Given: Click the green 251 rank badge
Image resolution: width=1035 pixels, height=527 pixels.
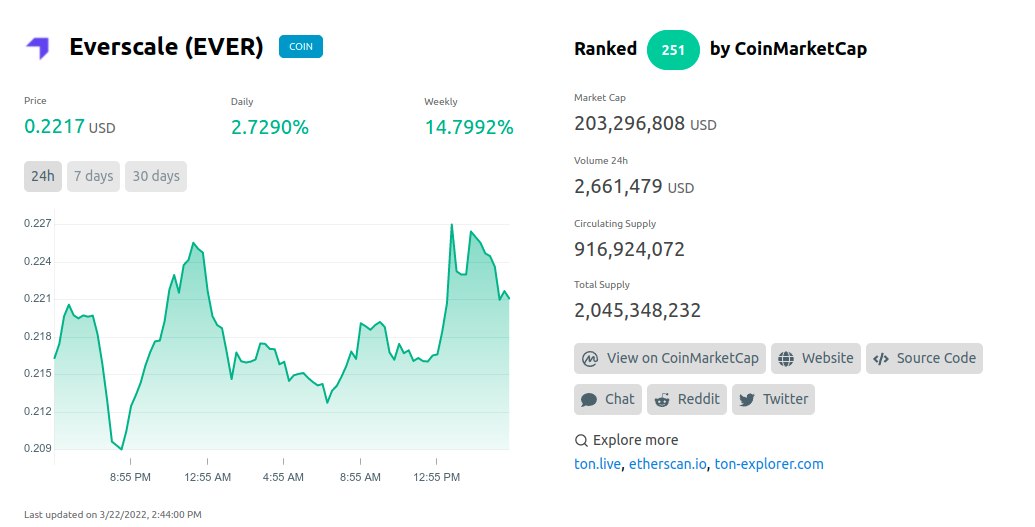Looking at the screenshot, I should coord(673,49).
